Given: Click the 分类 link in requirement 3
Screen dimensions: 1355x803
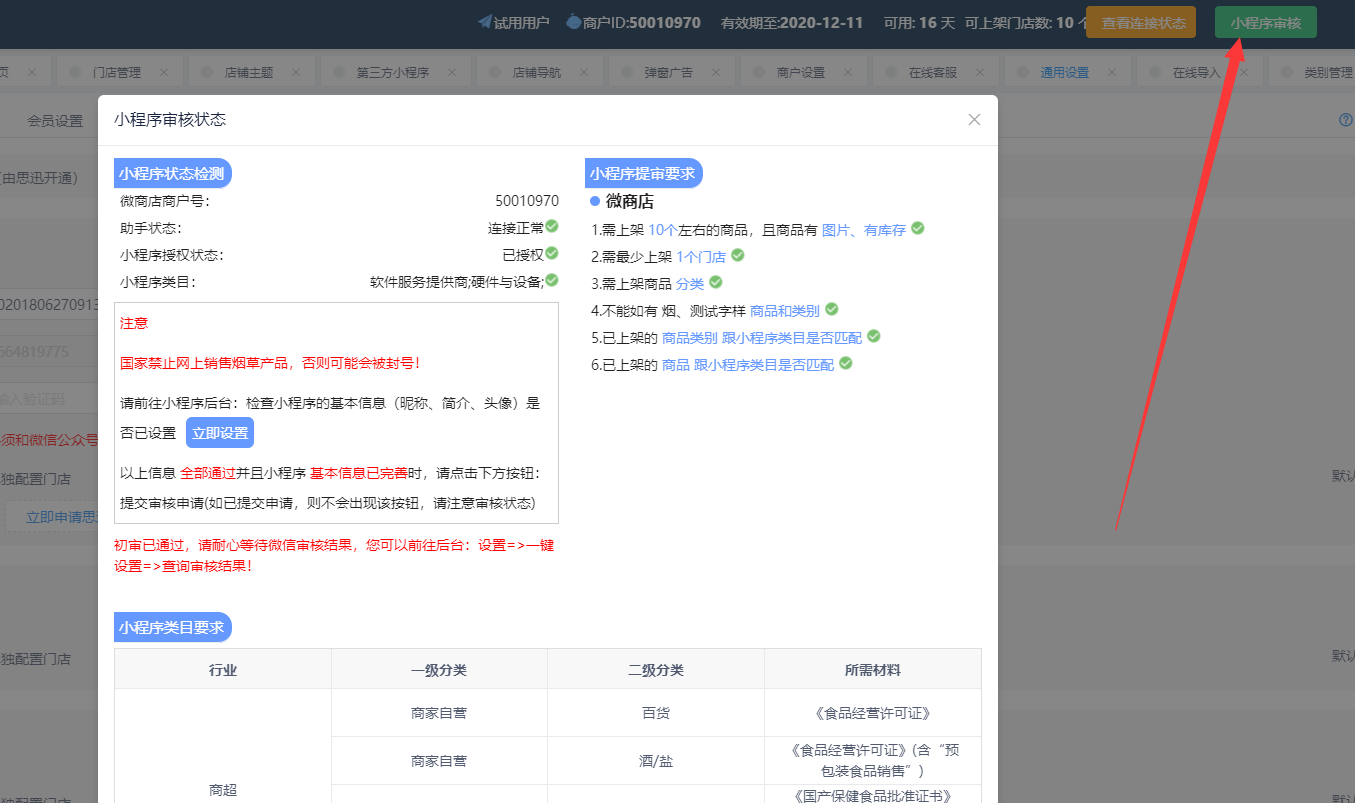Looking at the screenshot, I should click(x=690, y=284).
